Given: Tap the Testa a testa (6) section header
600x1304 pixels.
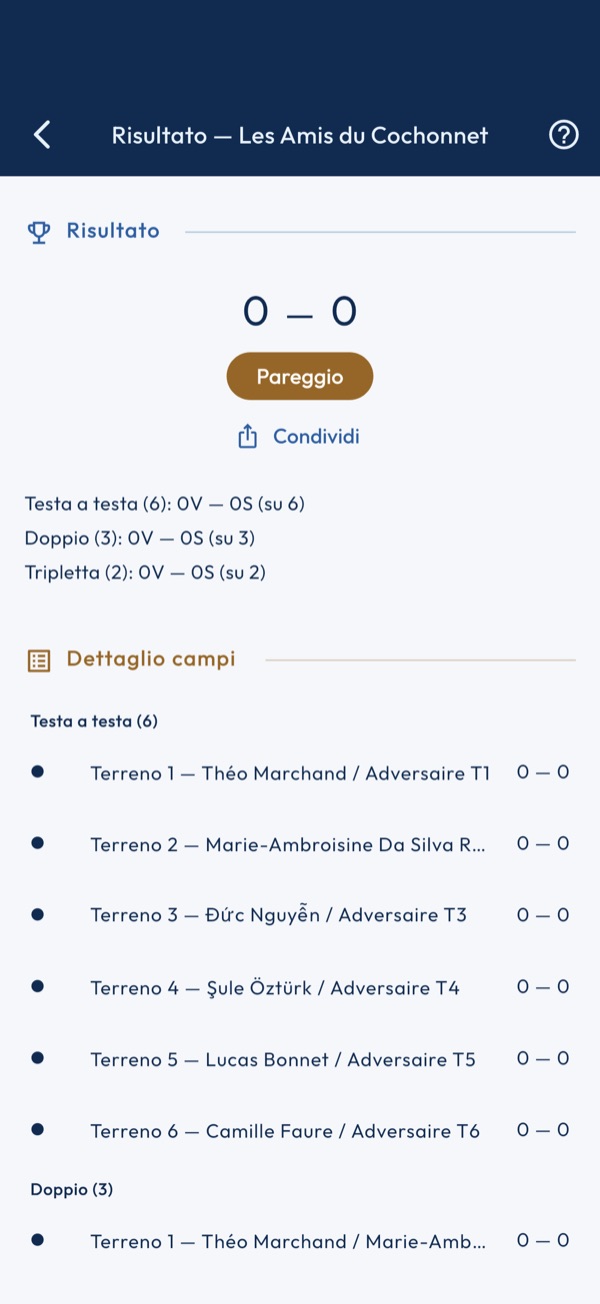Looking at the screenshot, I should pos(94,721).
